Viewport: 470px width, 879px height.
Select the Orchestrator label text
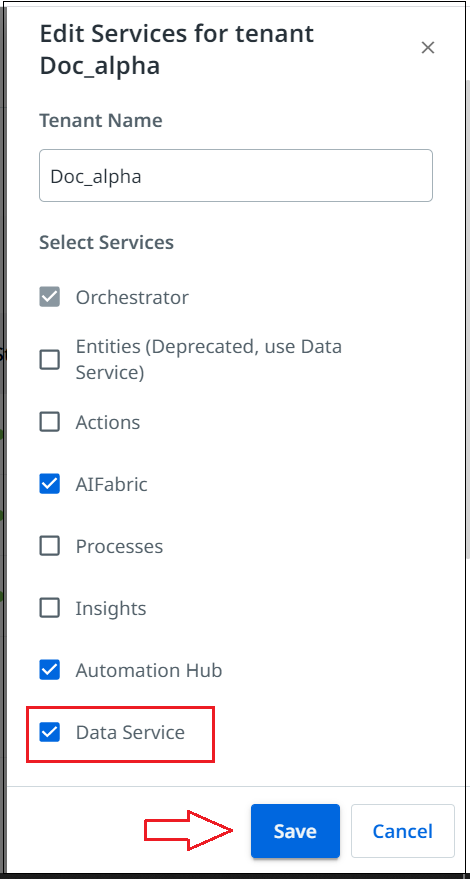[132, 297]
